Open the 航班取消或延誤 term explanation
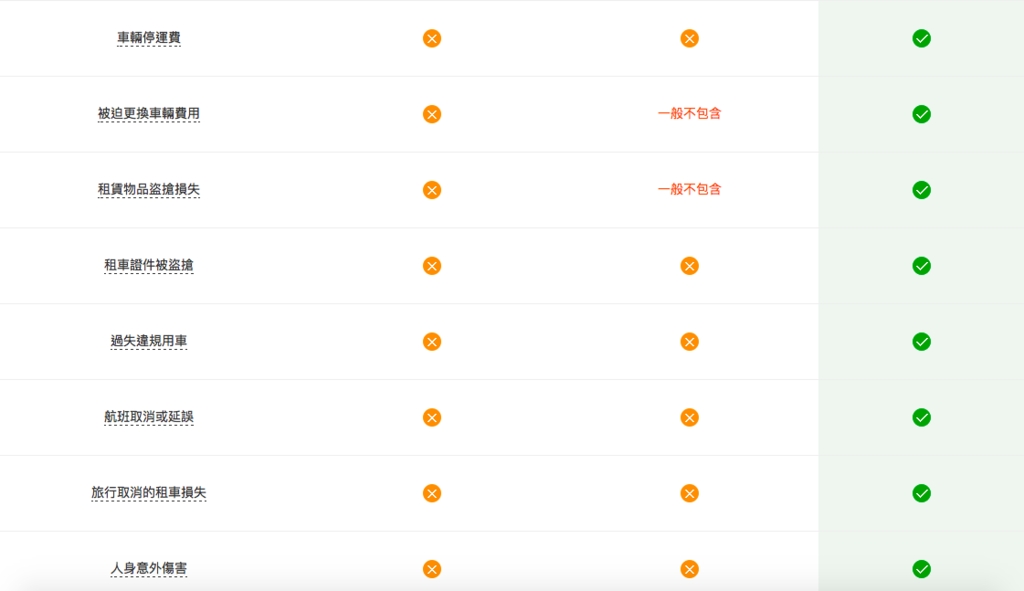Image resolution: width=1024 pixels, height=591 pixels. tap(149, 417)
